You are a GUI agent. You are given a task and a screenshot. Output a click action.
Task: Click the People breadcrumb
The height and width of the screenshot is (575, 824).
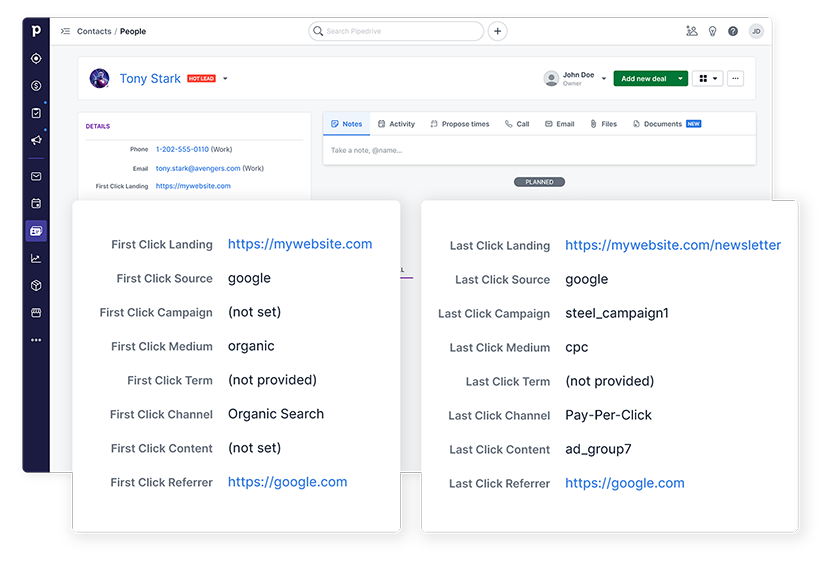pos(133,31)
